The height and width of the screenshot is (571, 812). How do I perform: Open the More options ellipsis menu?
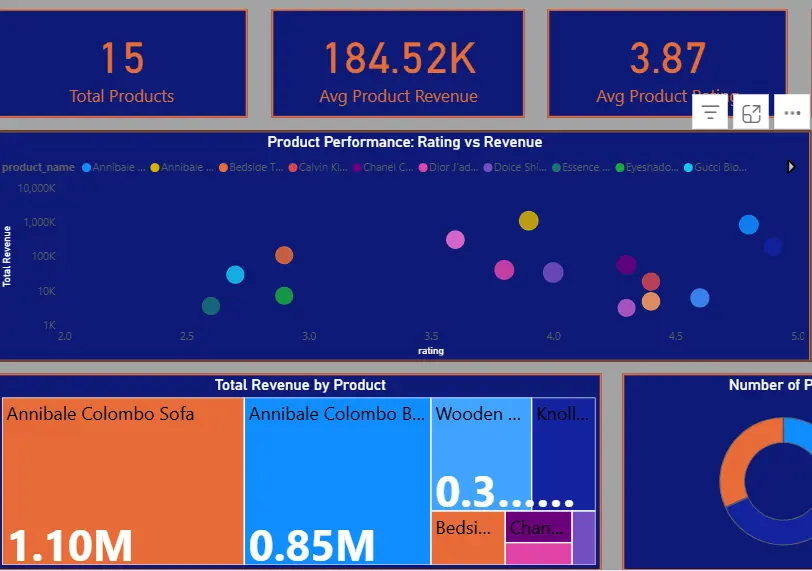point(792,112)
